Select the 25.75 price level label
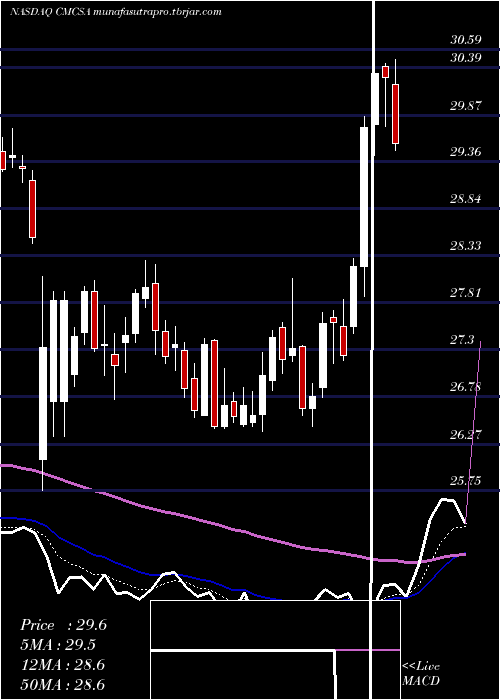This screenshot has height=700, width=500. (x=466, y=481)
